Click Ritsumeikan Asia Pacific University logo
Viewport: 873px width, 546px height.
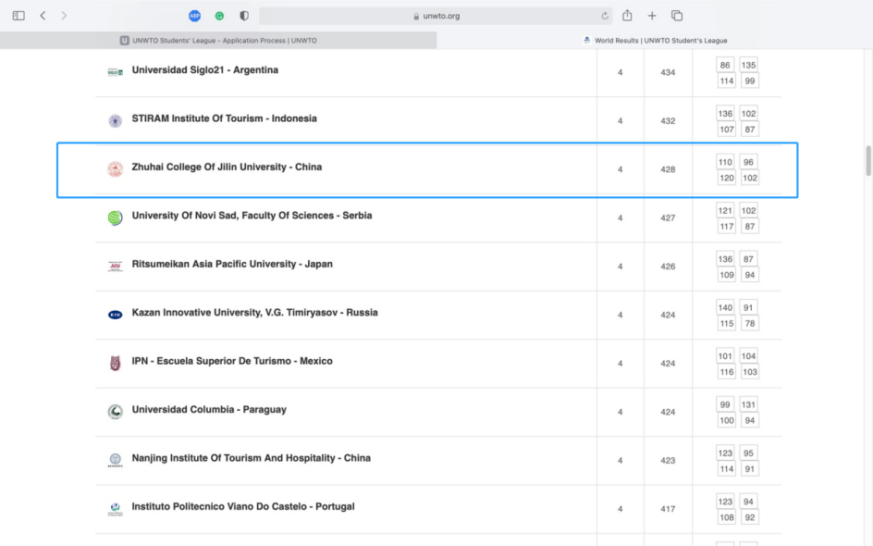(115, 266)
